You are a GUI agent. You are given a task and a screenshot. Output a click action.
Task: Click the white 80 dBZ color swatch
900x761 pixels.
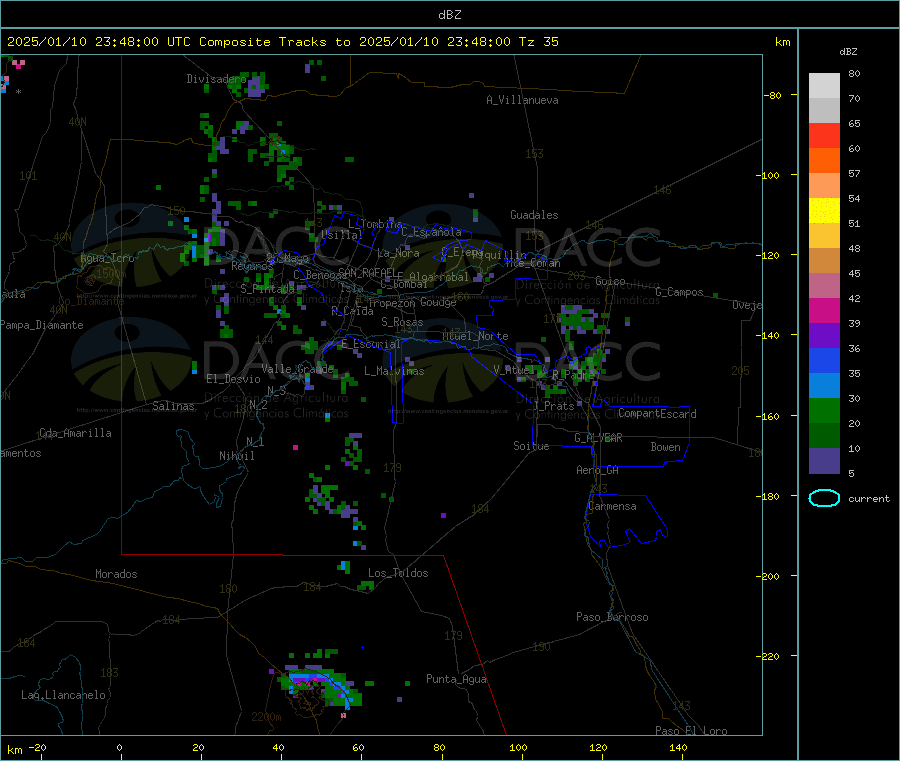click(824, 86)
